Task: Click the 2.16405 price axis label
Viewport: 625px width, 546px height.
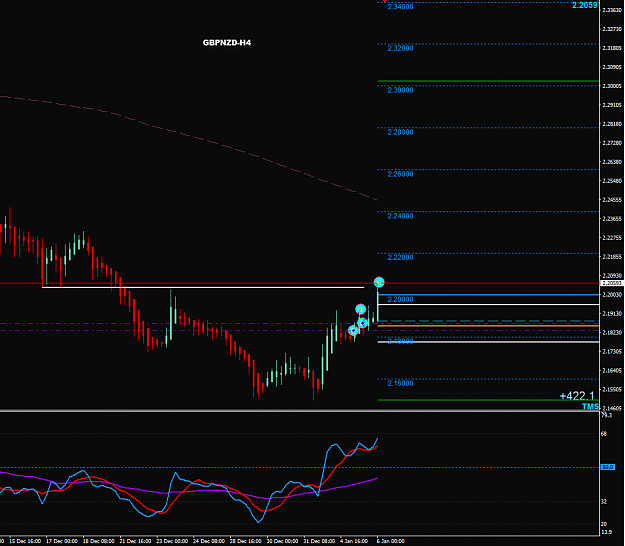Action: [612, 370]
